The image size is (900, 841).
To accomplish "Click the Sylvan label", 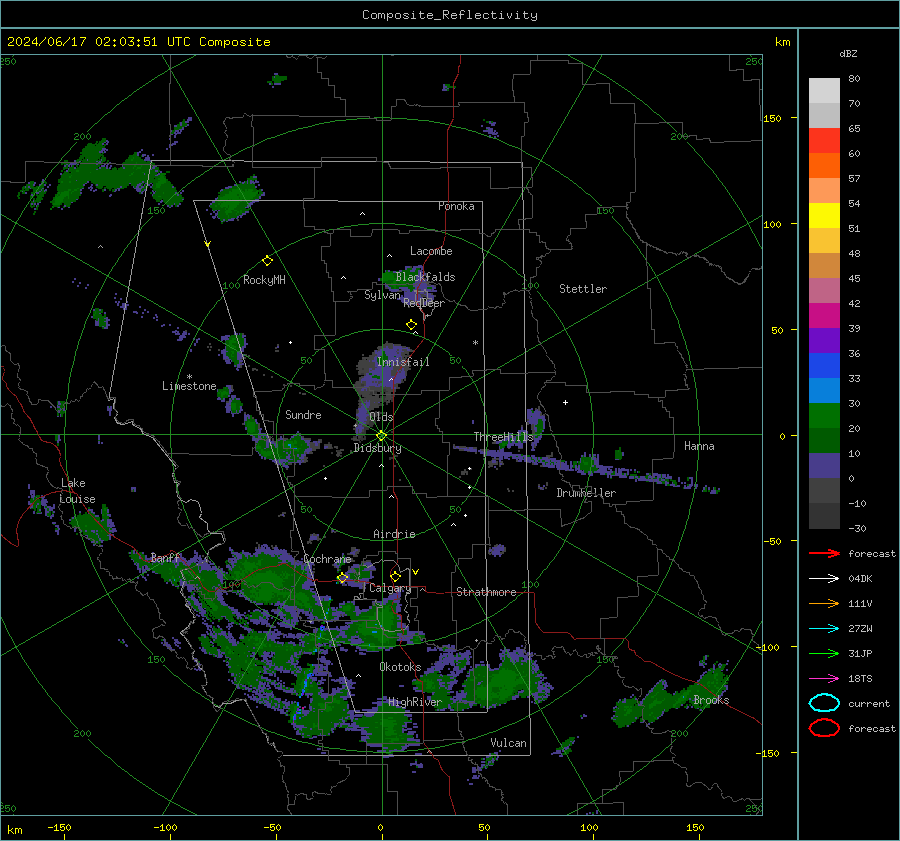I will 382,294.
